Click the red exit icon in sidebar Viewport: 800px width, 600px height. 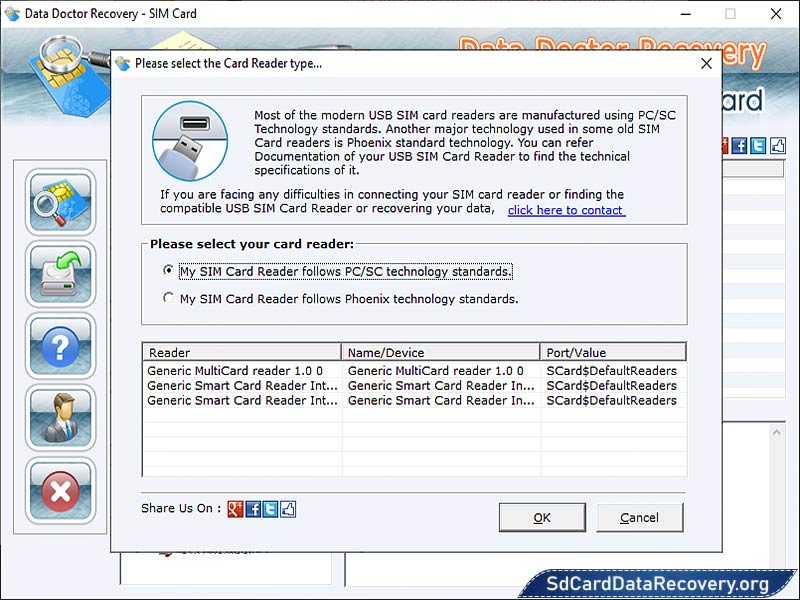[60, 491]
